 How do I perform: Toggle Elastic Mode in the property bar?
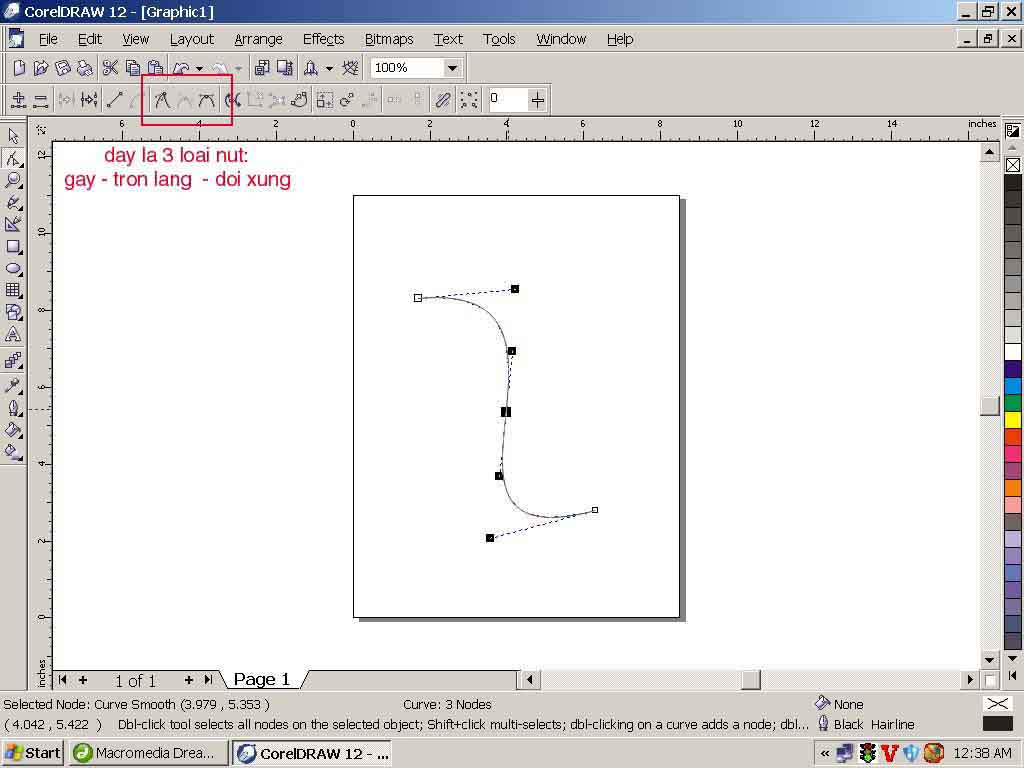coord(443,100)
